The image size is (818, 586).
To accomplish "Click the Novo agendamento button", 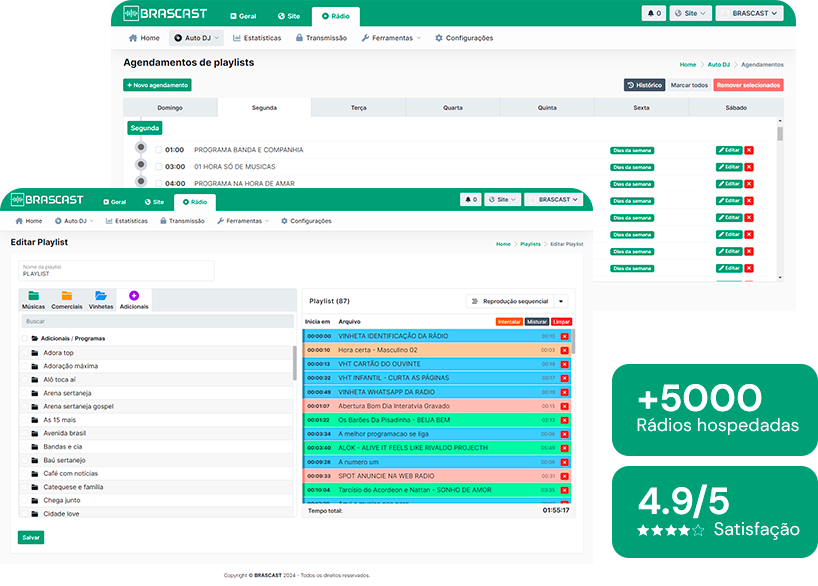I will 158,85.
